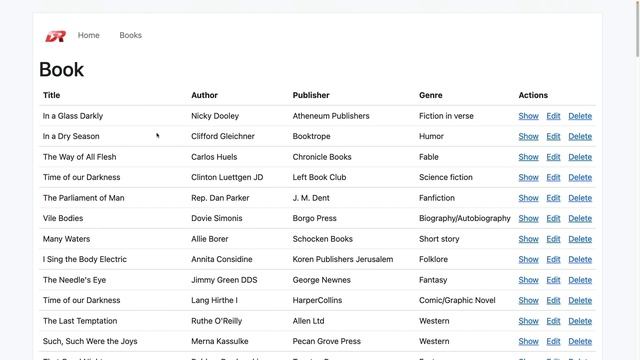640x360 pixels.
Task: Show the Many Waters book
Action: tap(529, 239)
